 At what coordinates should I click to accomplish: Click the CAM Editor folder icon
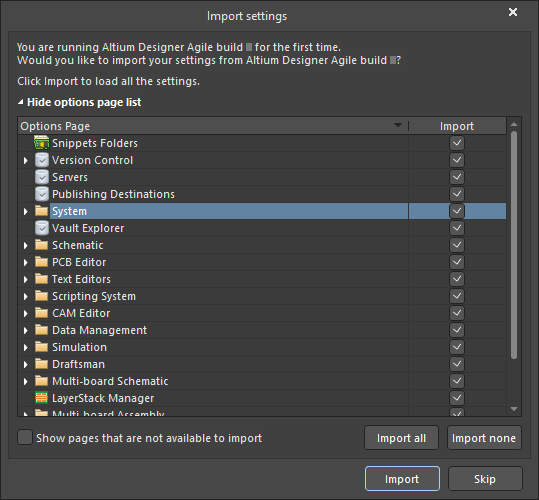coord(42,313)
